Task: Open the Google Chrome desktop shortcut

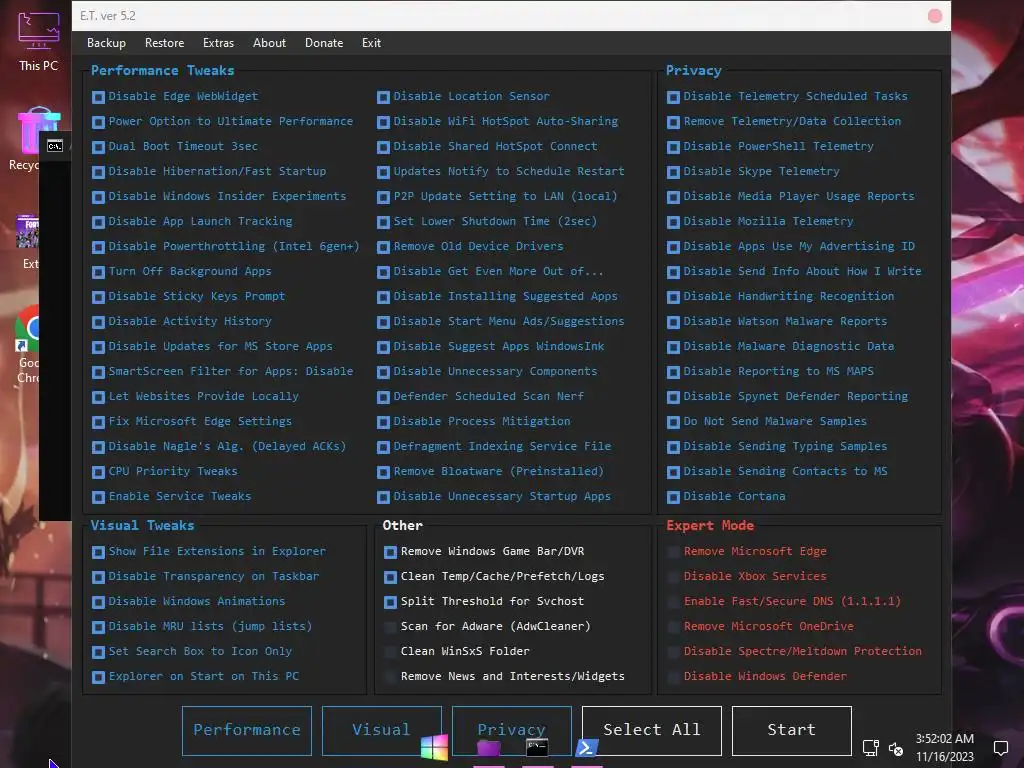Action: (x=27, y=343)
